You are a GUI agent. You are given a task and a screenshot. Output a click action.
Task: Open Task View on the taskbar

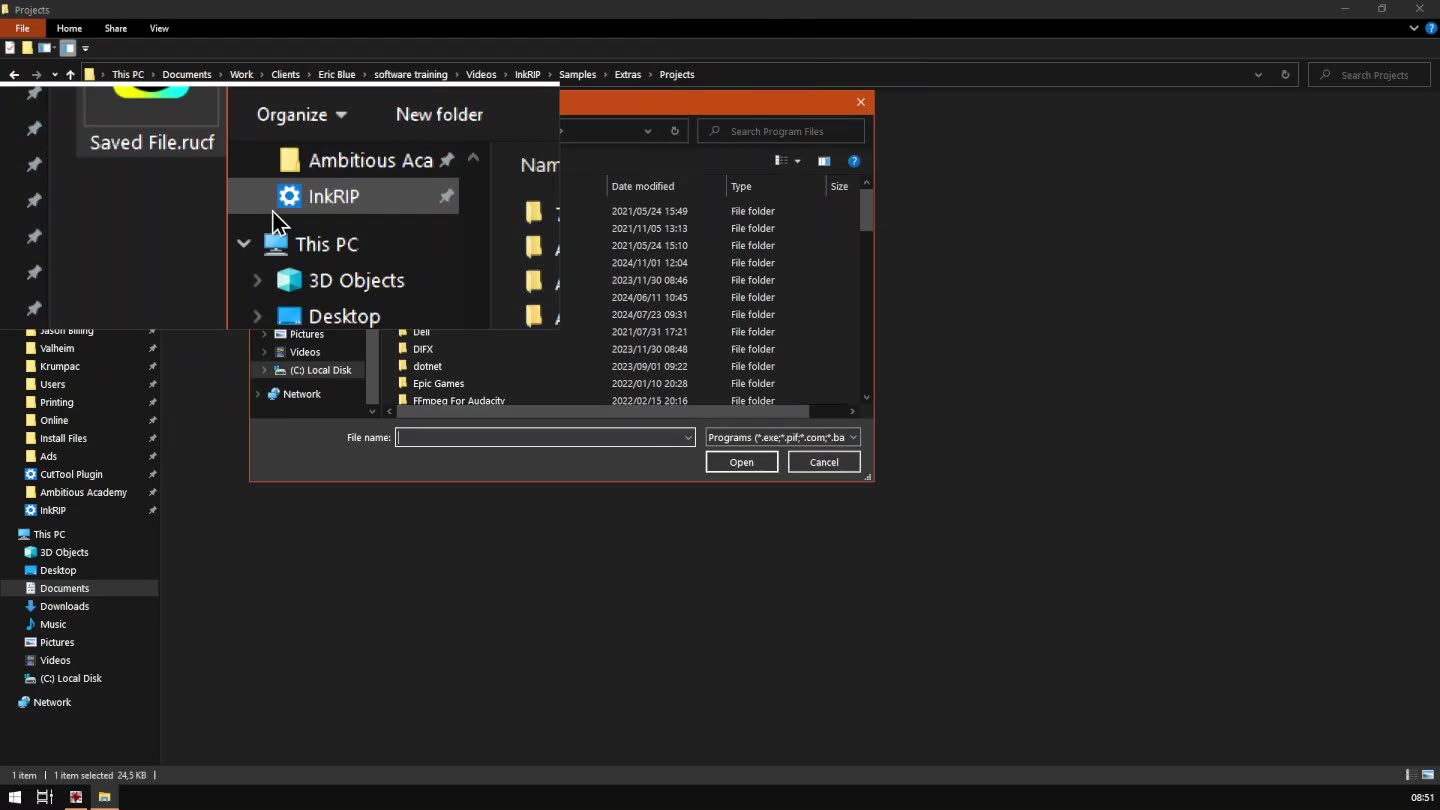click(44, 797)
